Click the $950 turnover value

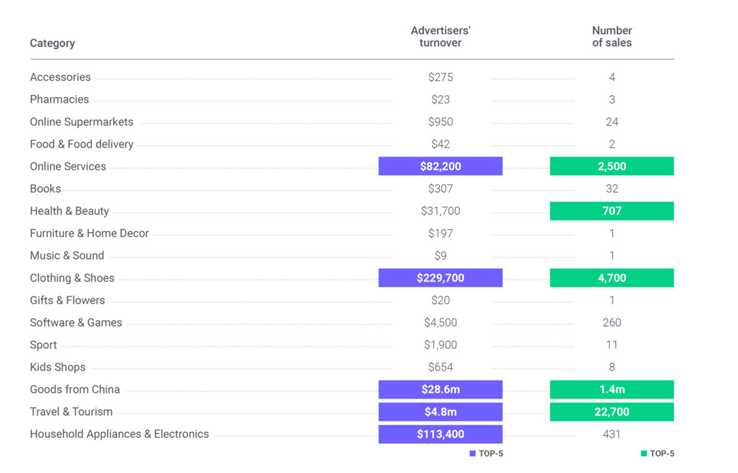pyautogui.click(x=441, y=122)
